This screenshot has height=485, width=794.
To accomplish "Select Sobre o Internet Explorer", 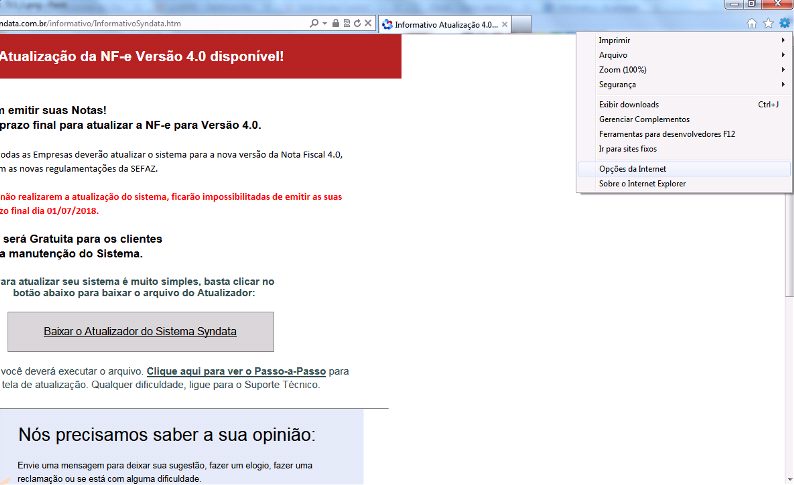I will (x=685, y=183).
